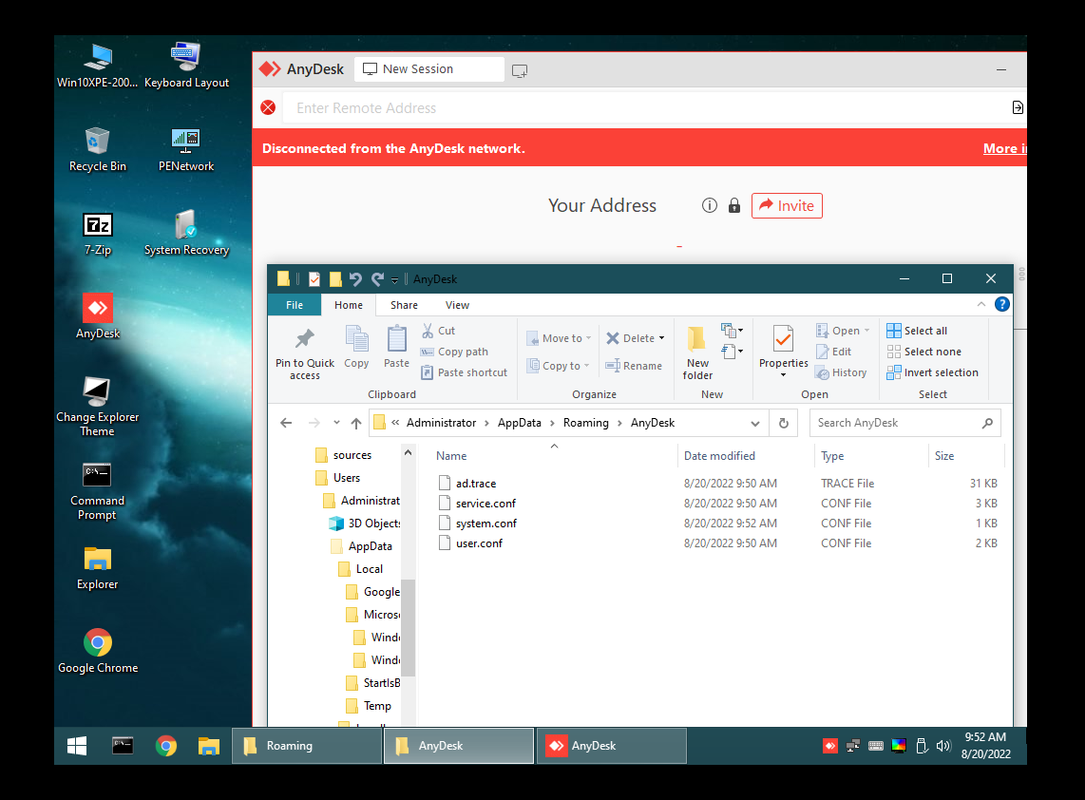Open the Explorer desktop shortcut
The height and width of the screenshot is (800, 1085).
coord(98,567)
